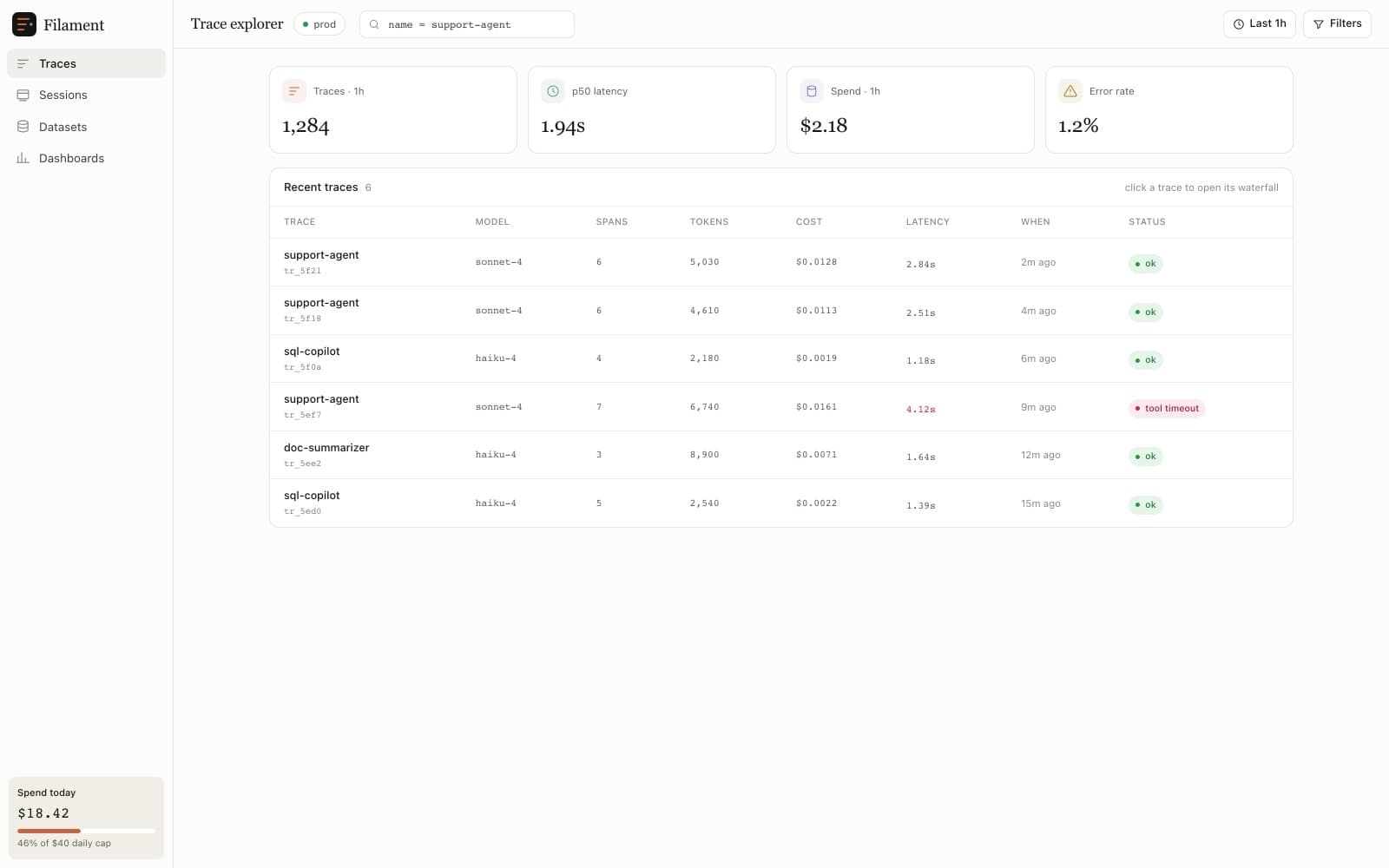Click the 2m ago timestamp
Image resolution: width=1389 pixels, height=868 pixels.
point(1038,262)
